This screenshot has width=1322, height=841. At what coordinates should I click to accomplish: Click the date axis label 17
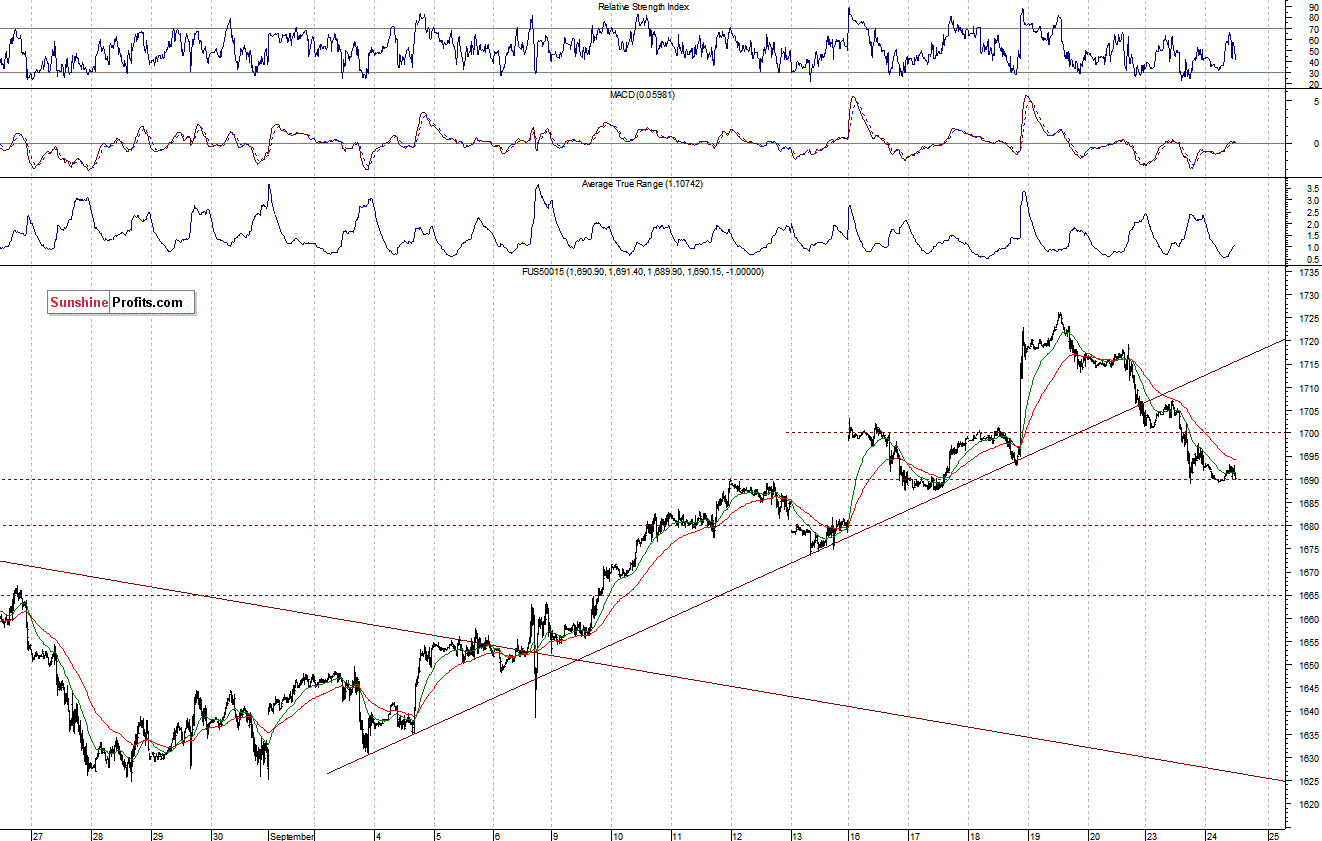(915, 835)
